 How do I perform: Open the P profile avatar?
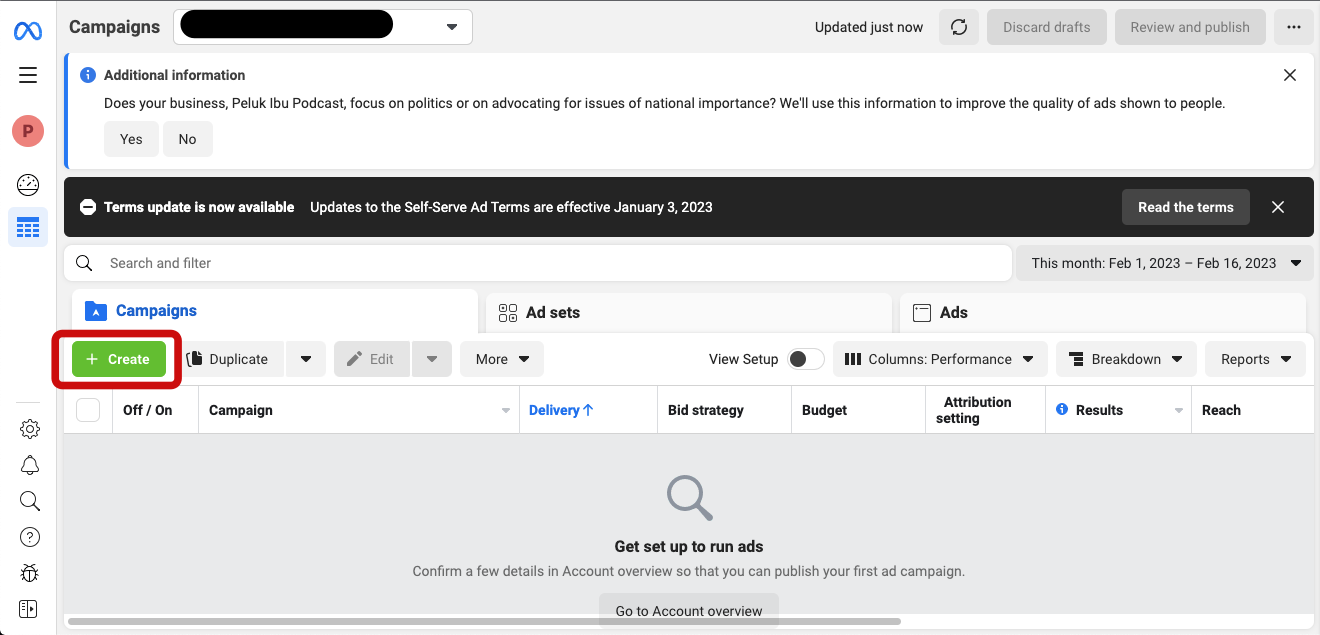tap(28, 131)
